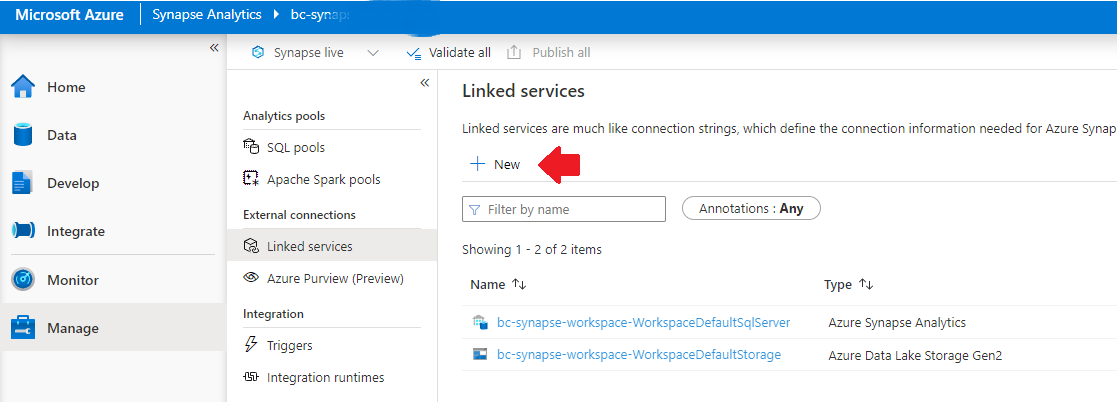Click the Name column header

coord(487,284)
